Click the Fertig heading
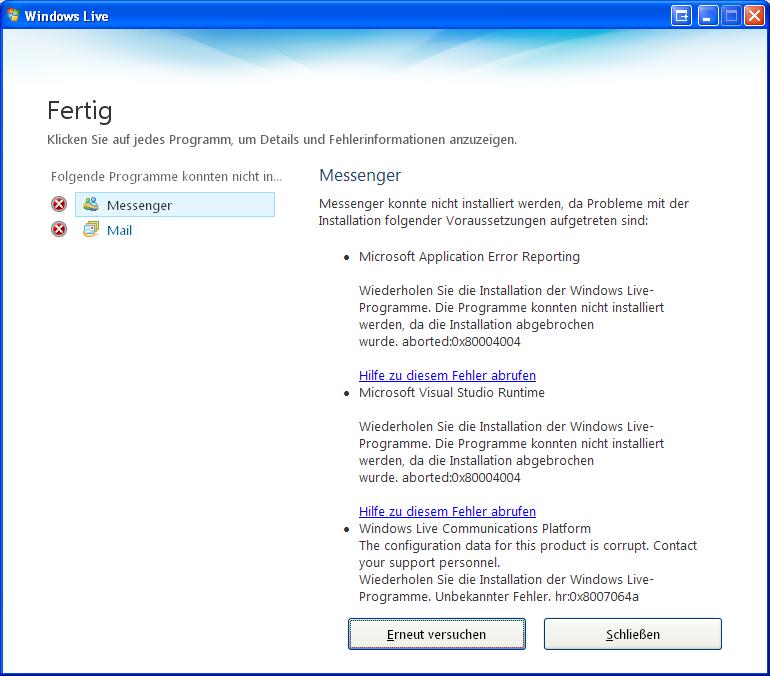Image resolution: width=770 pixels, height=676 pixels. [x=80, y=111]
